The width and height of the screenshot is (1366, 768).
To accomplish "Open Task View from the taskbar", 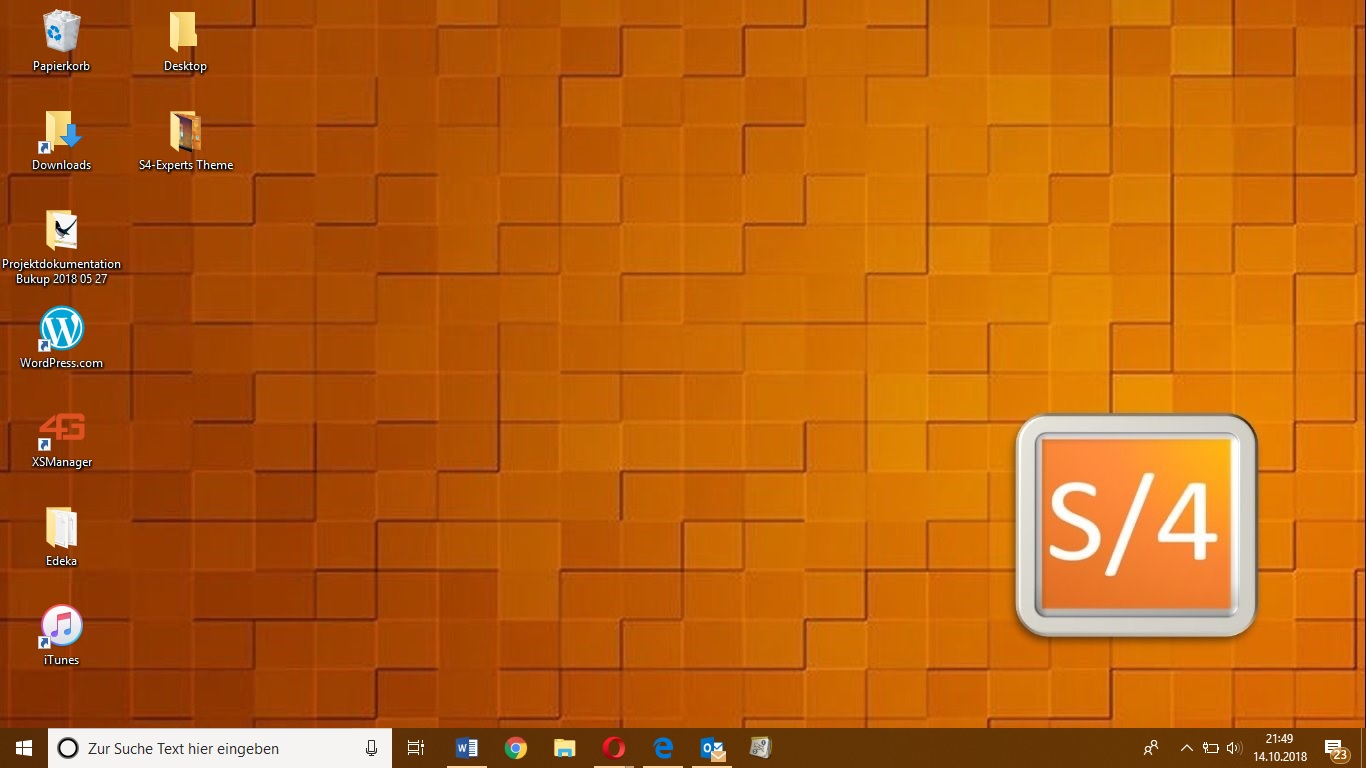I will point(416,748).
